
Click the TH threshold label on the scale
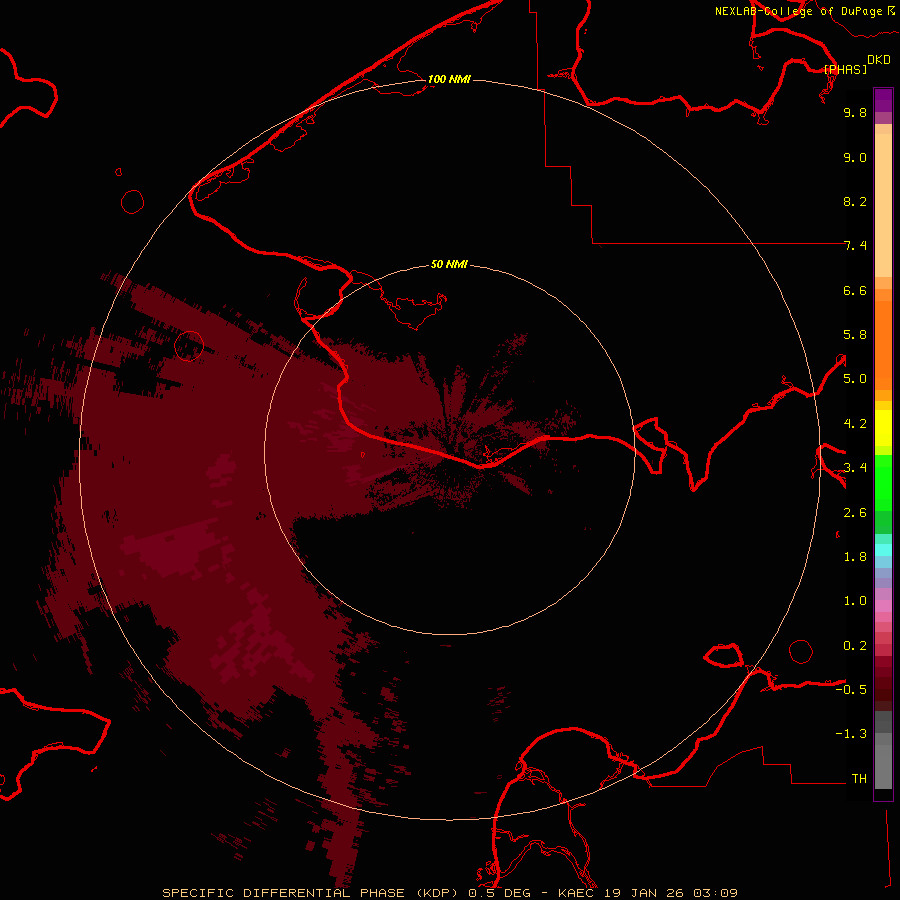[x=859, y=779]
